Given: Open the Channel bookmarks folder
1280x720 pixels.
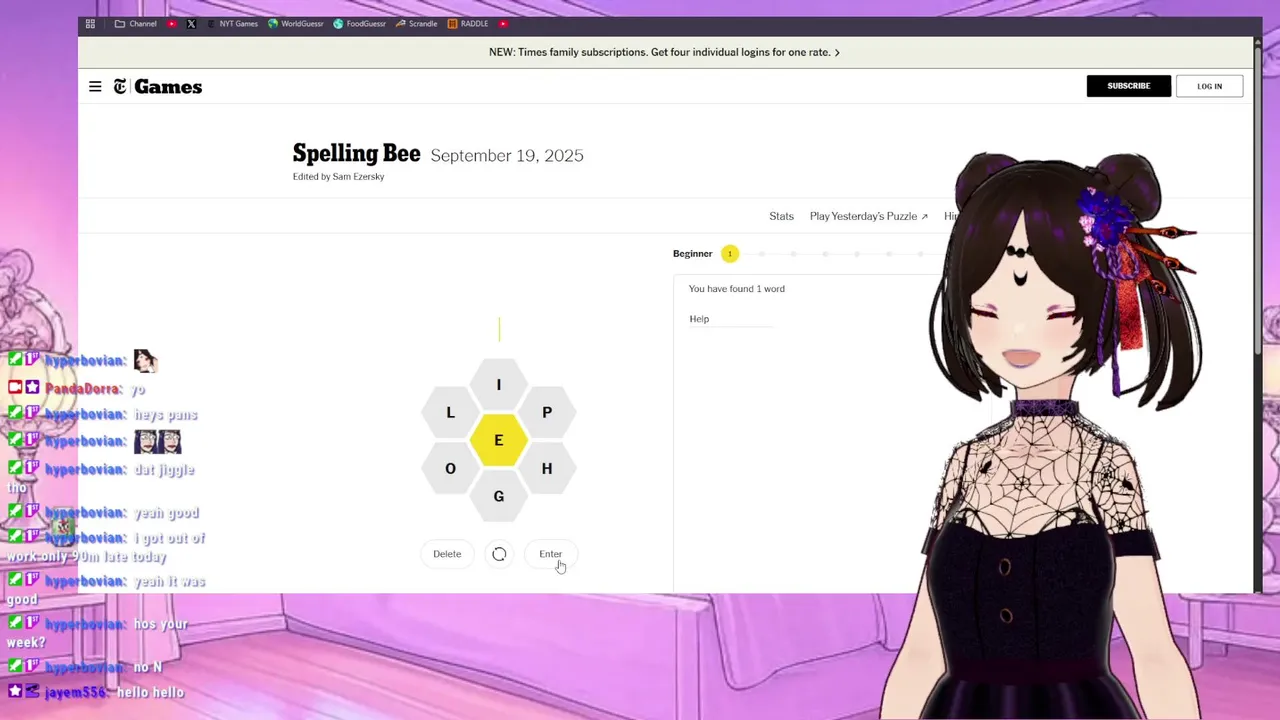Looking at the screenshot, I should click(135, 24).
